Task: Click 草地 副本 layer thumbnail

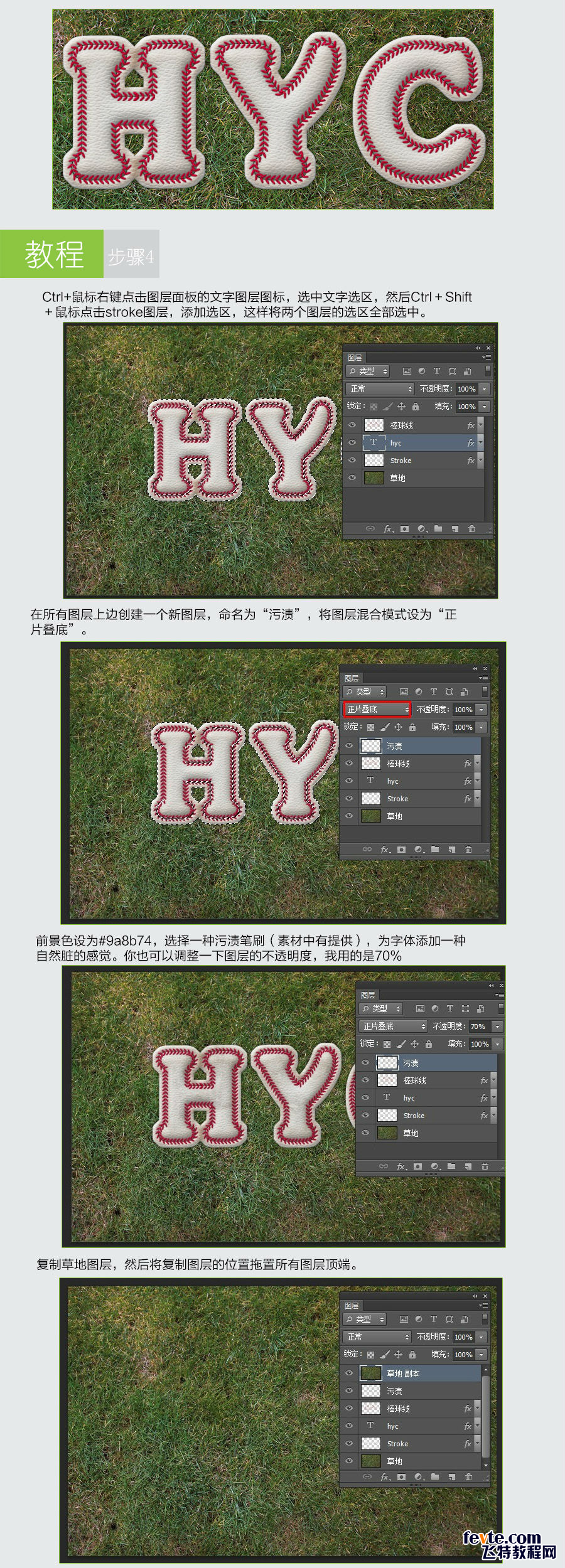Action: point(370,1373)
